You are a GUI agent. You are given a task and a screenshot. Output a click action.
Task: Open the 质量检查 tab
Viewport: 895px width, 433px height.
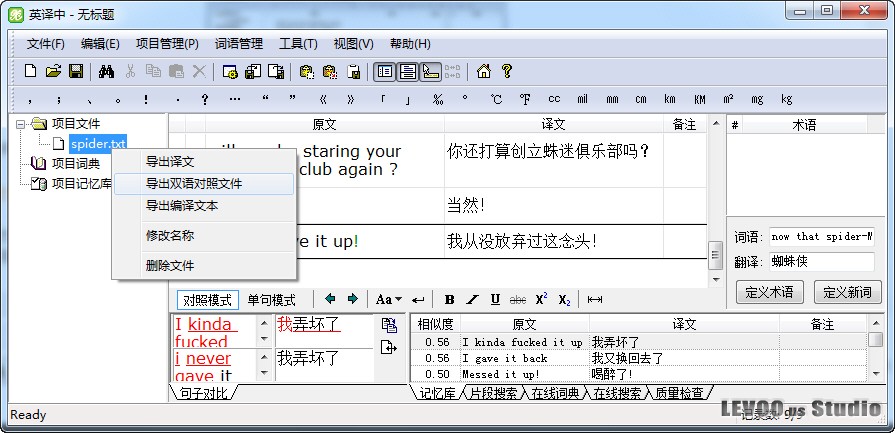coord(679,392)
